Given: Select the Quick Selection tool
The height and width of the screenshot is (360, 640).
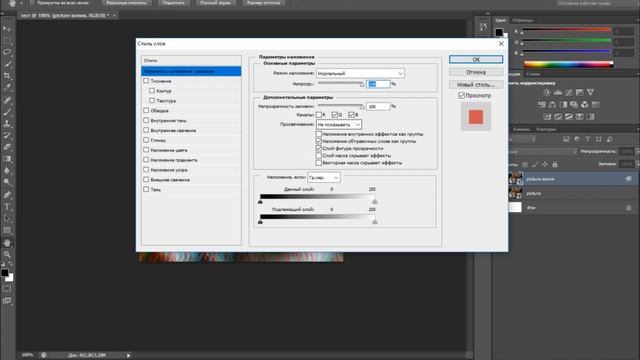Looking at the screenshot, I should pyautogui.click(x=7, y=64).
